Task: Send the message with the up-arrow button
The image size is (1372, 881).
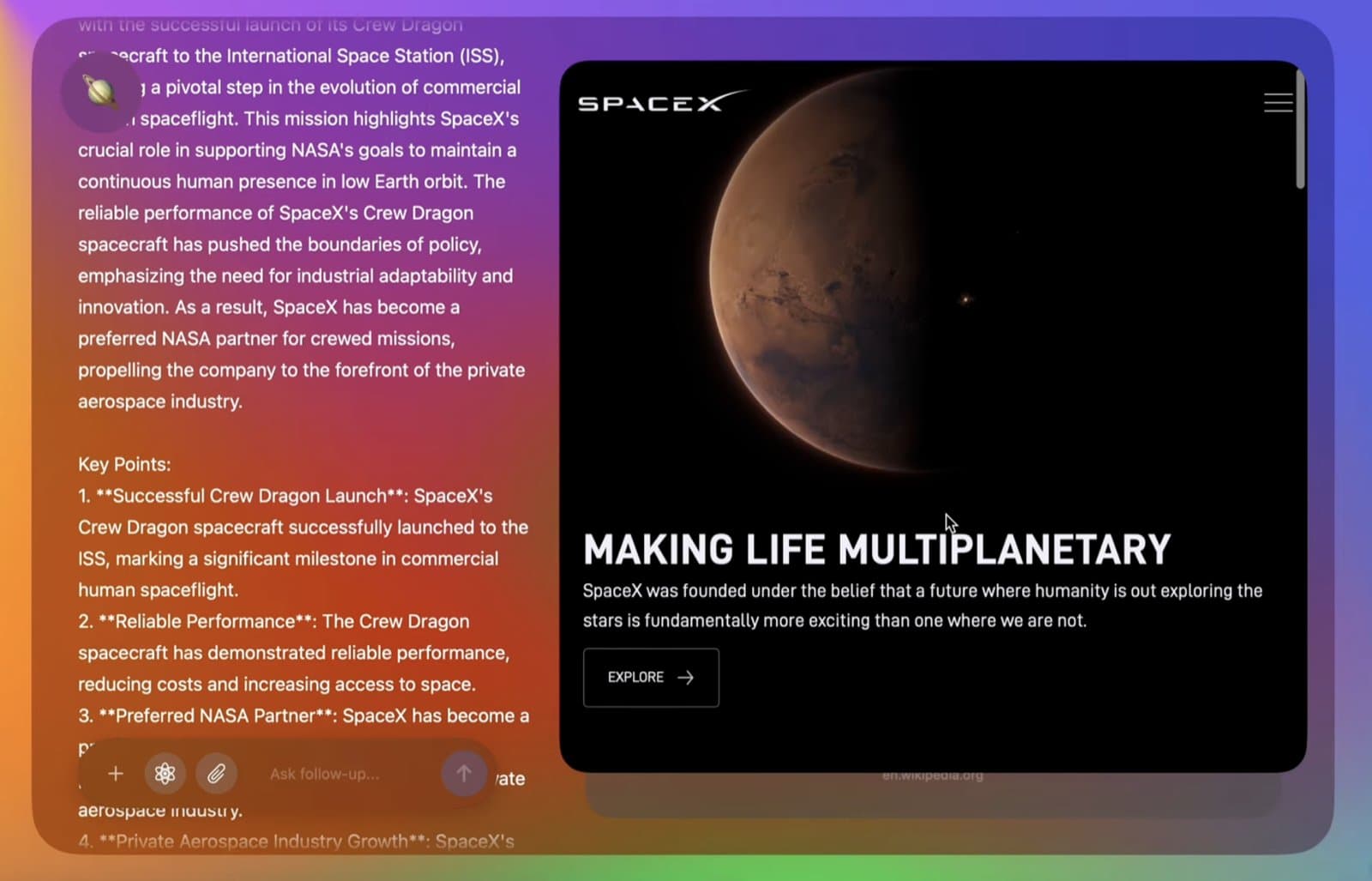Action: tap(463, 774)
